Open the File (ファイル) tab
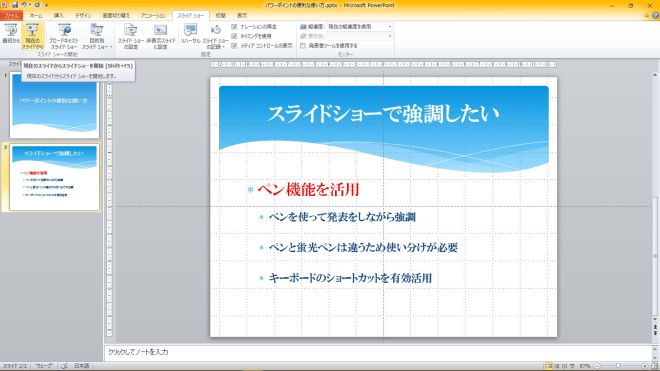Image resolution: width=660 pixels, height=371 pixels. click(11, 16)
